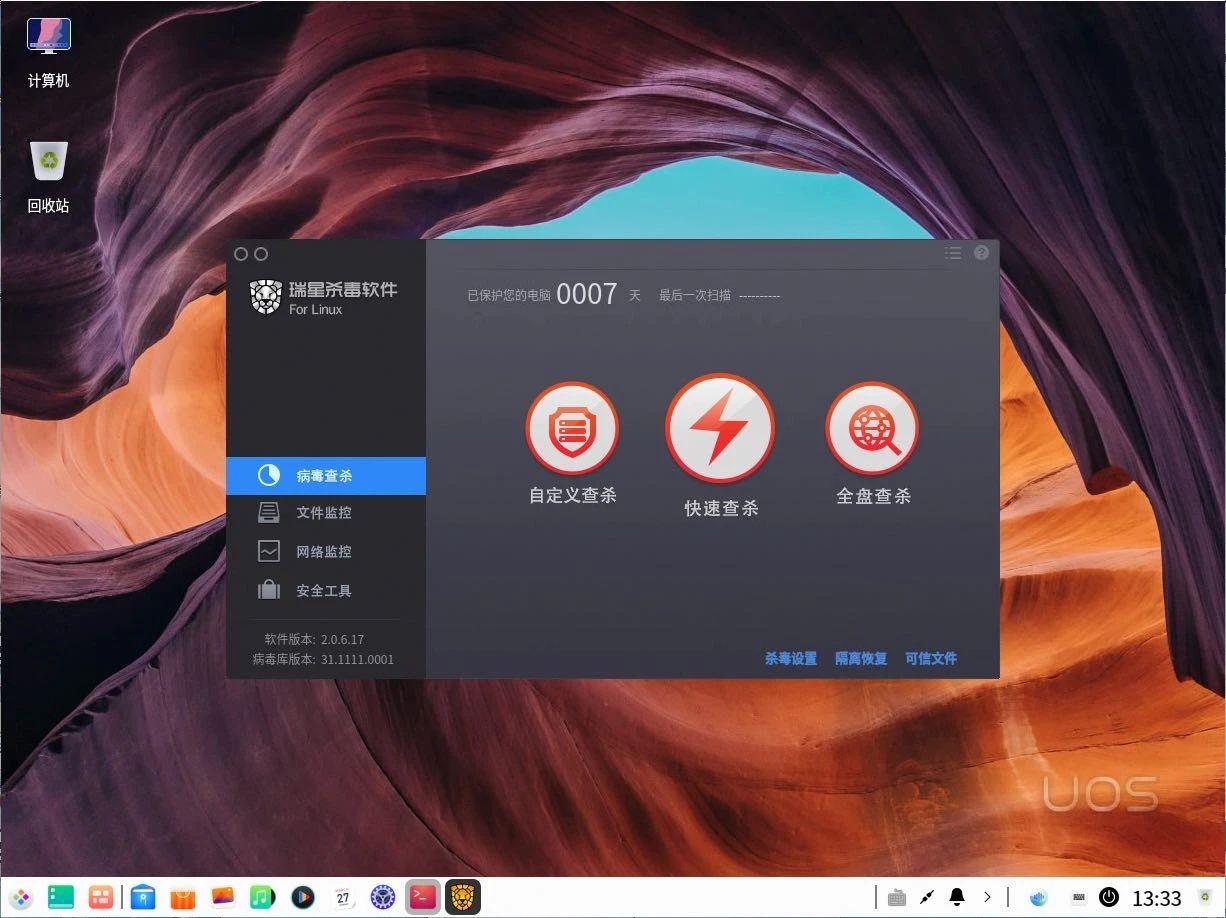The width and height of the screenshot is (1226, 918).
Task: Click the terminal icon in the dock
Action: click(424, 897)
